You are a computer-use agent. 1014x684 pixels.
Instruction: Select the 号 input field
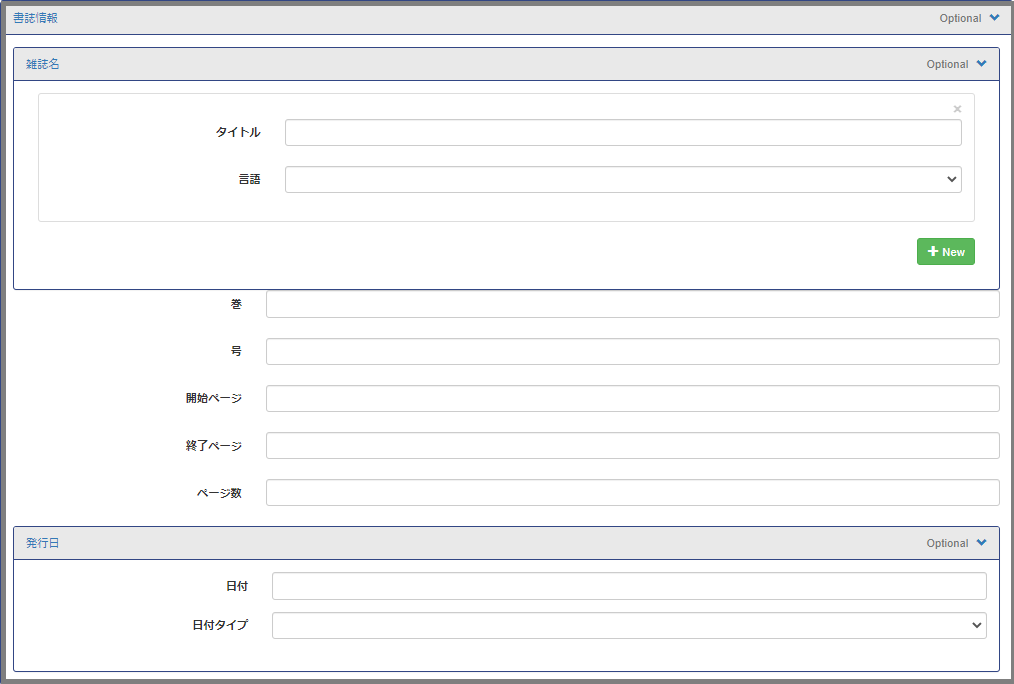point(632,352)
